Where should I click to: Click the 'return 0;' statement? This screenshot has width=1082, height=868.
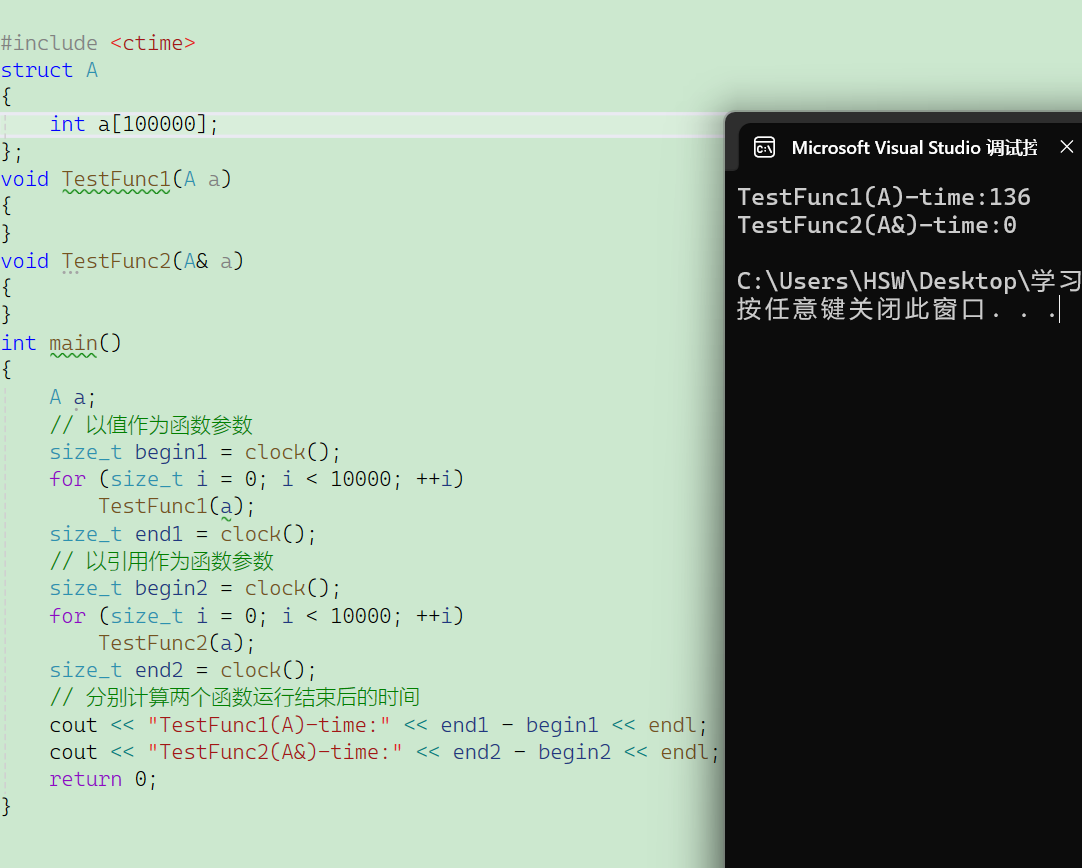coord(104,780)
